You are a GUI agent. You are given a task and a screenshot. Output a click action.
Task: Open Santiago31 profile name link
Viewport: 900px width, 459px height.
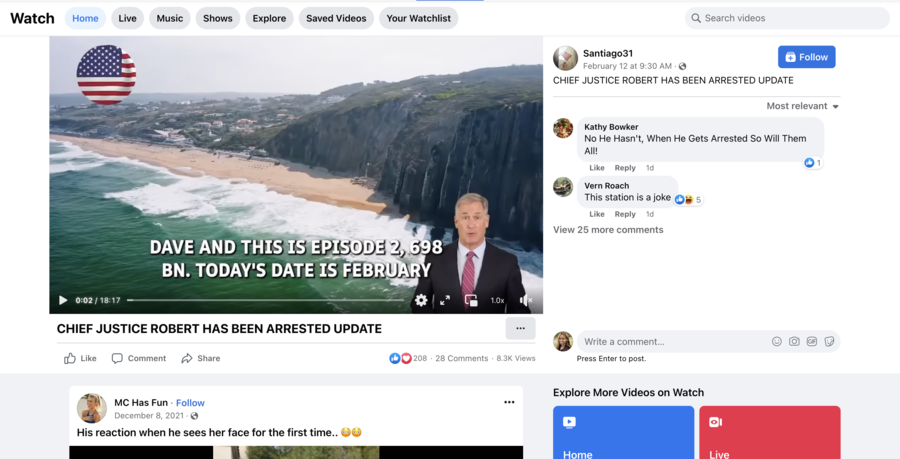point(608,53)
